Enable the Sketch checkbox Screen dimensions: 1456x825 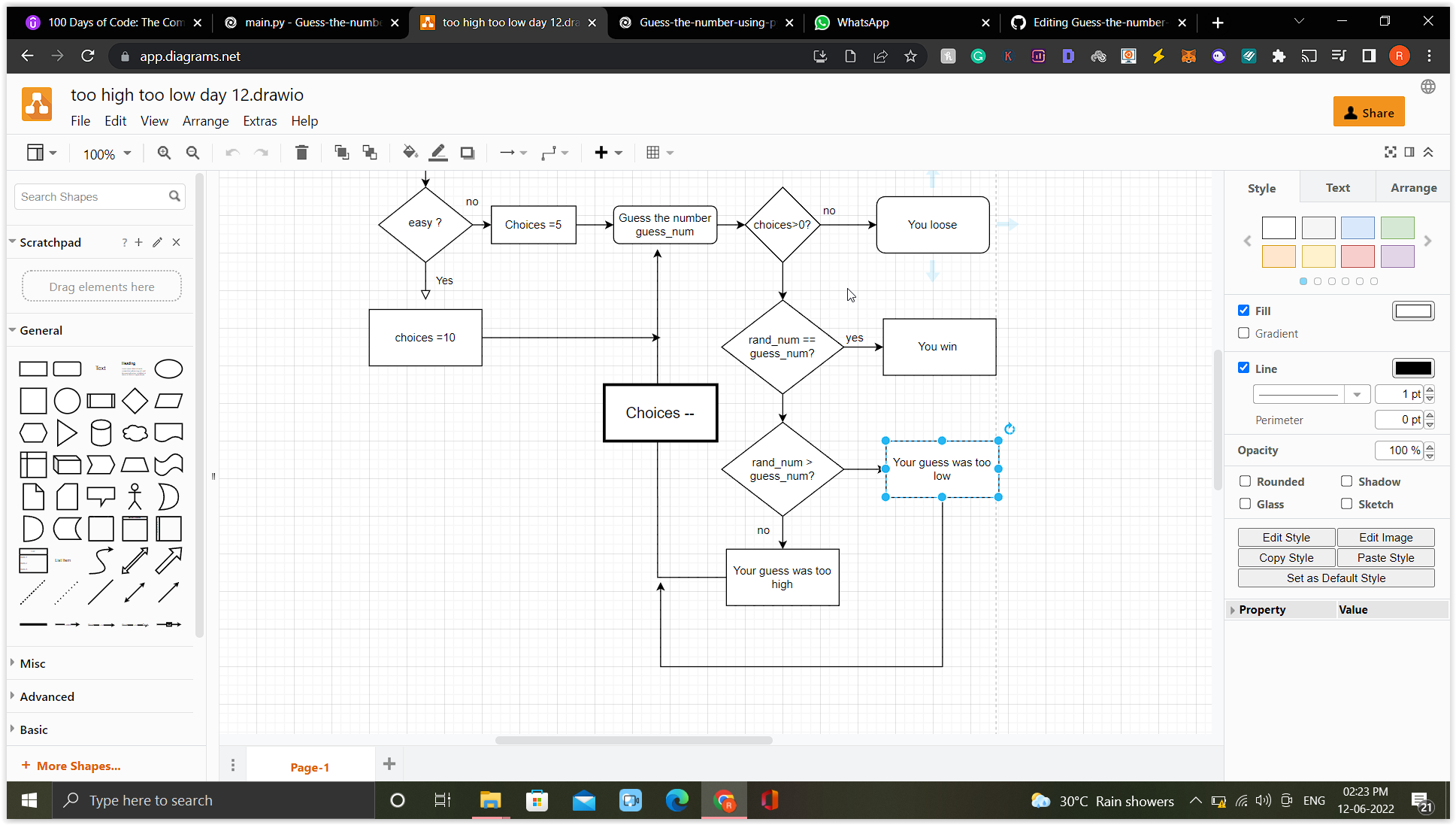pyautogui.click(x=1346, y=504)
